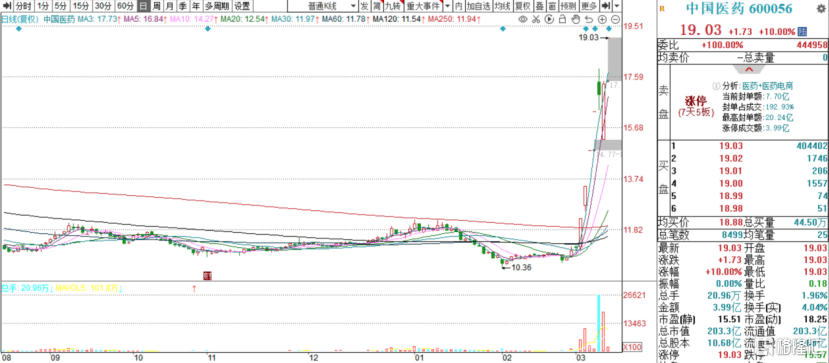Select the hand pan tool
Image resolution: width=829 pixels, height=363 pixels.
click(x=576, y=19)
